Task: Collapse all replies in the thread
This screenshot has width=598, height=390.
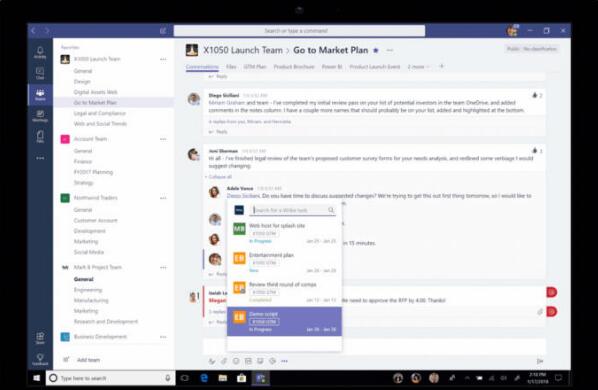Action: coord(219,177)
